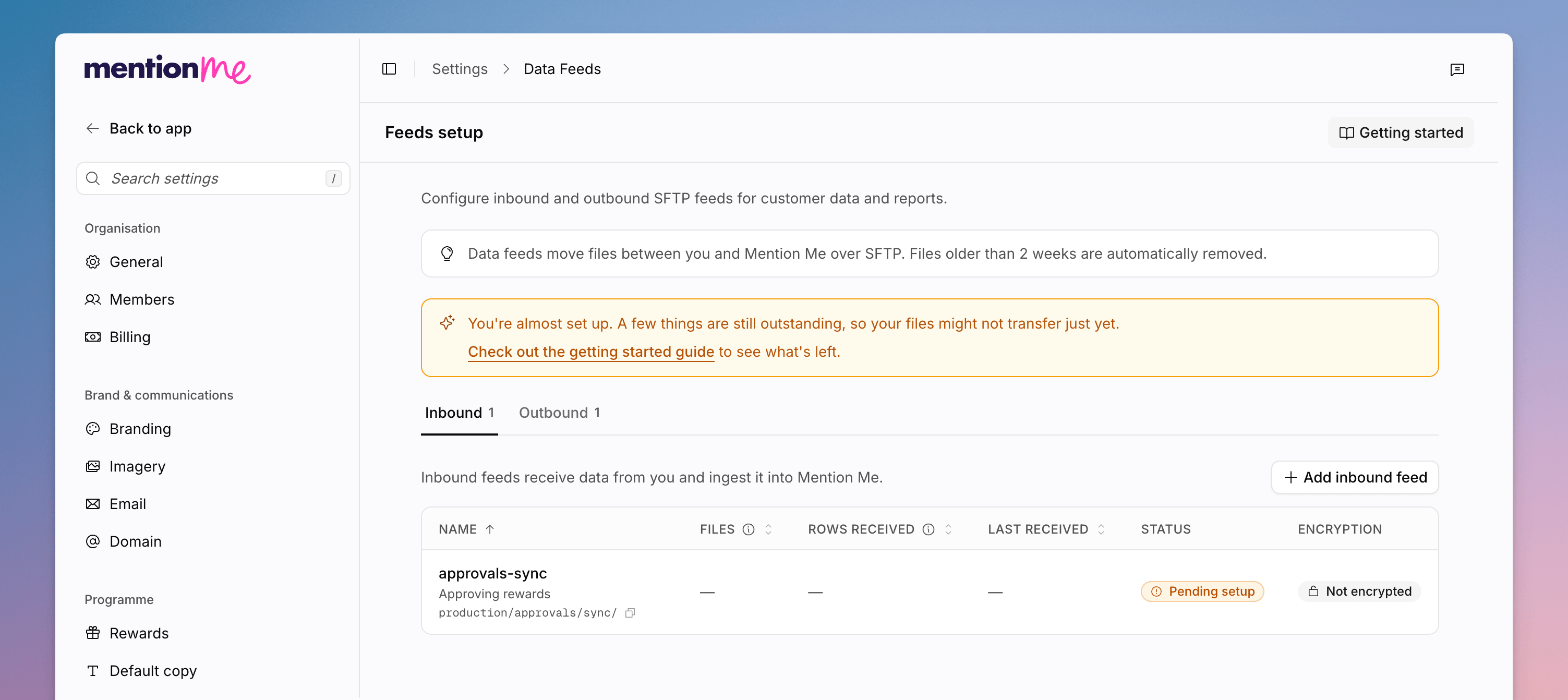The height and width of the screenshot is (700, 1568).
Task: Click the Rows Received info icon
Action: [927, 529]
